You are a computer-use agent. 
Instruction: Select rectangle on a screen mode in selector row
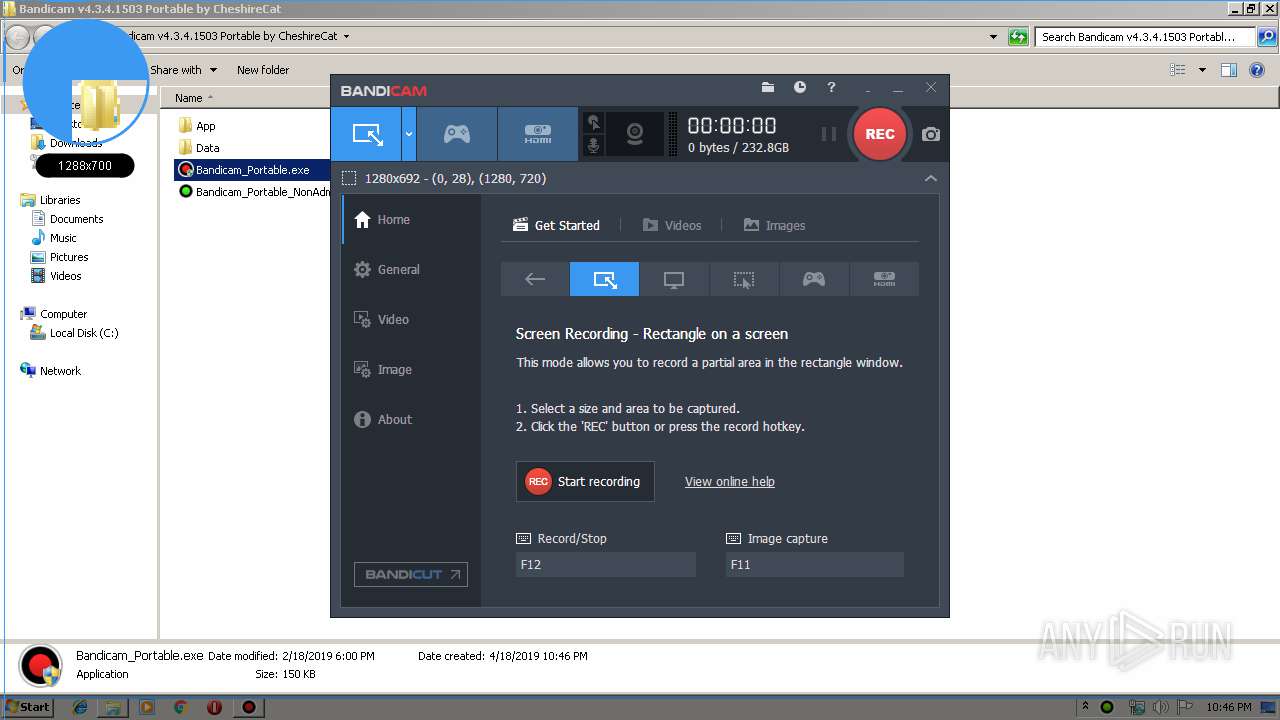[604, 279]
